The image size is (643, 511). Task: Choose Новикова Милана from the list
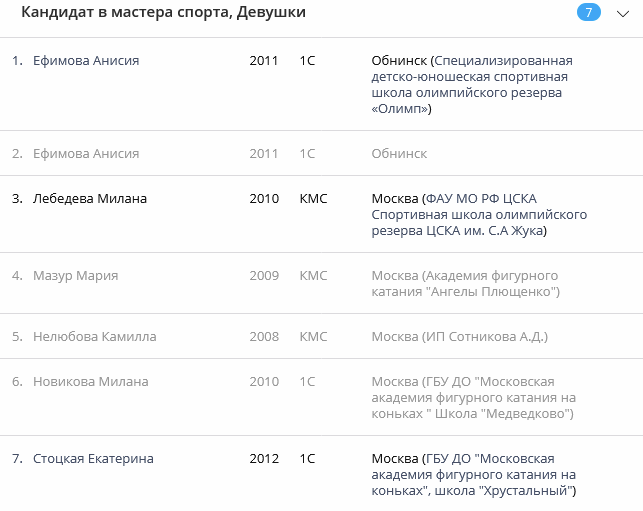[x=91, y=382]
